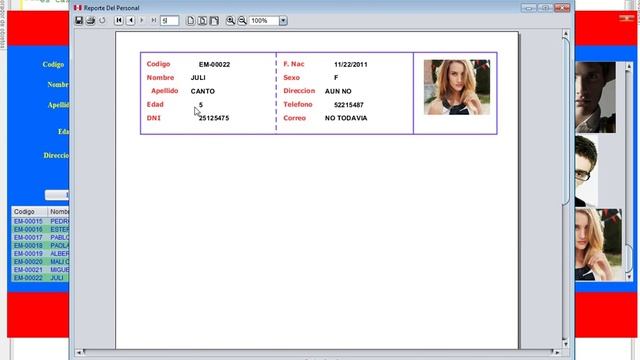Screen dimensions: 640x360
Task: Click the birth date 11/22/2011
Action: [x=351, y=64]
